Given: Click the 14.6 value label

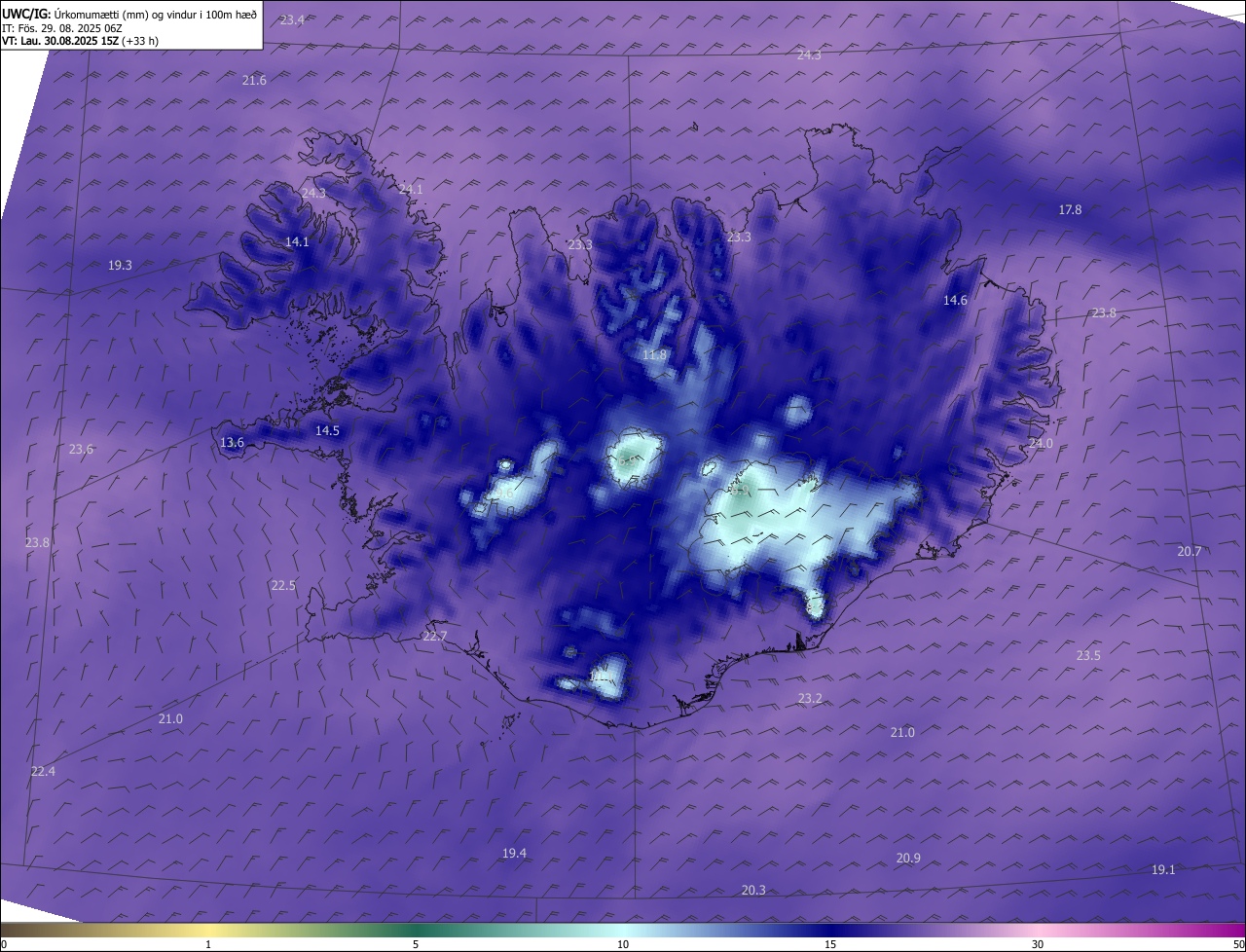Looking at the screenshot, I should coord(955,301).
